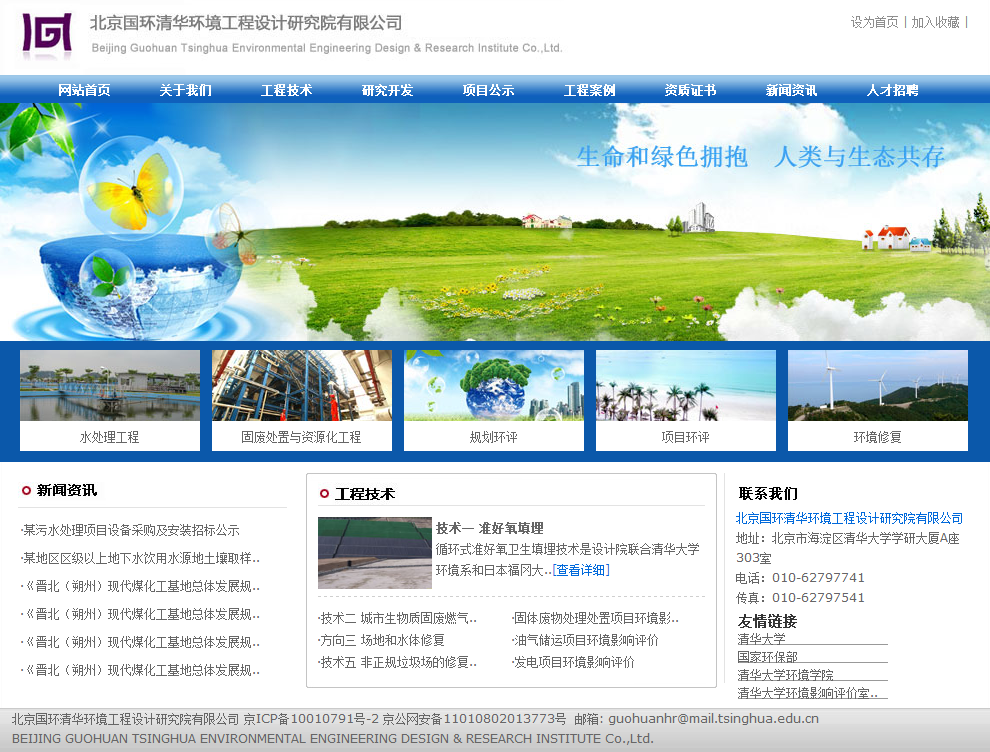The image size is (990, 752).
Task: Open news 某污水处理项目设备采购及安装招标公示
Action: click(131, 530)
